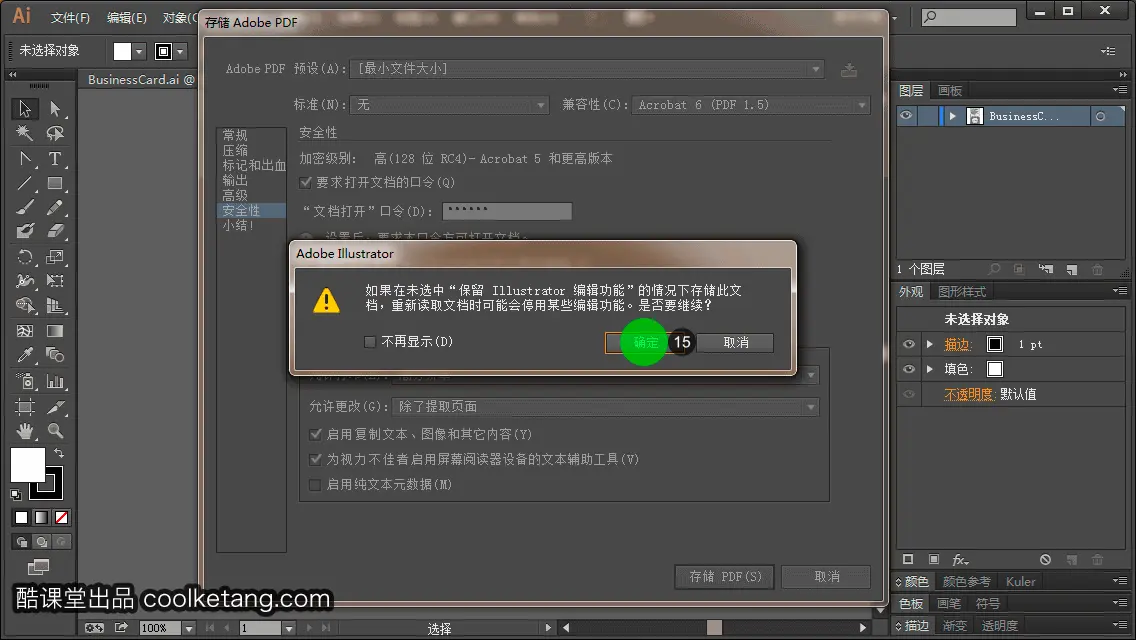Open the 标准(N) dropdown

click(449, 105)
